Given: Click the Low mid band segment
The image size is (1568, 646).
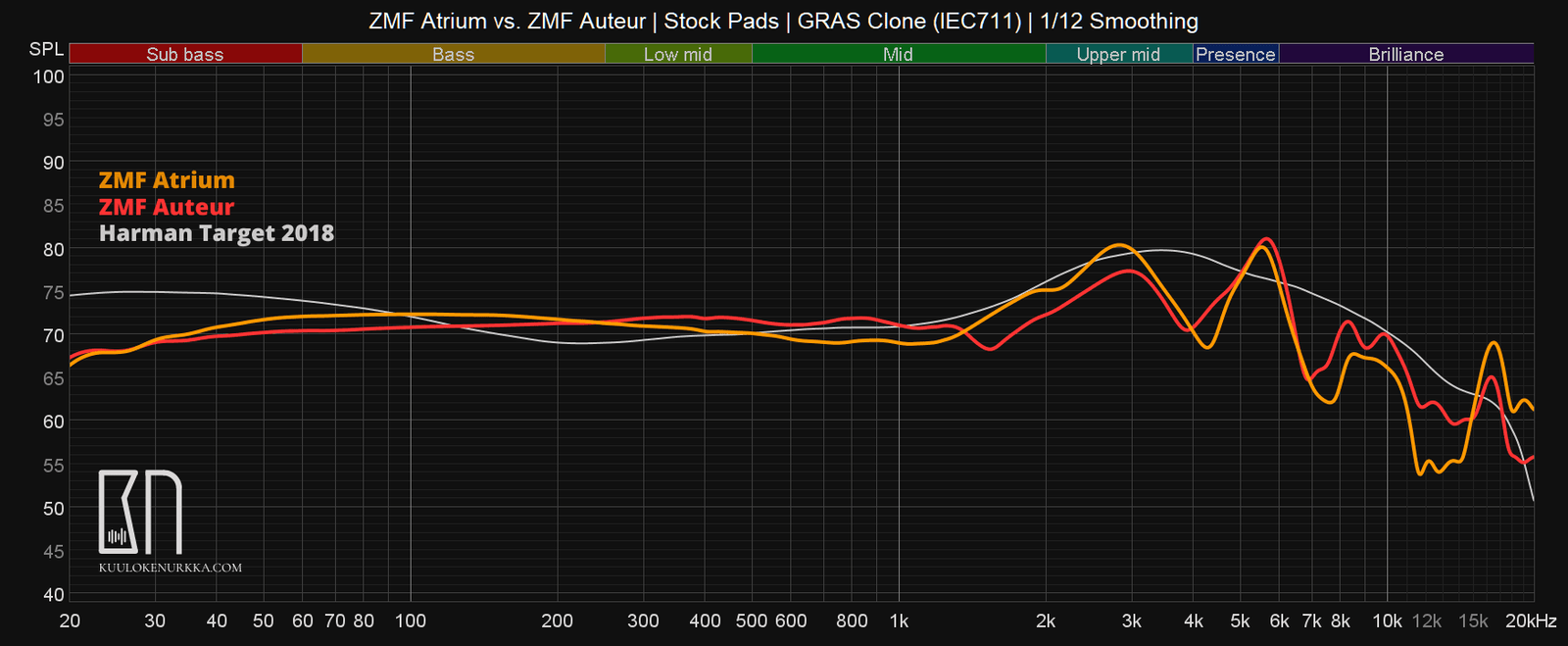Looking at the screenshot, I should (x=678, y=55).
